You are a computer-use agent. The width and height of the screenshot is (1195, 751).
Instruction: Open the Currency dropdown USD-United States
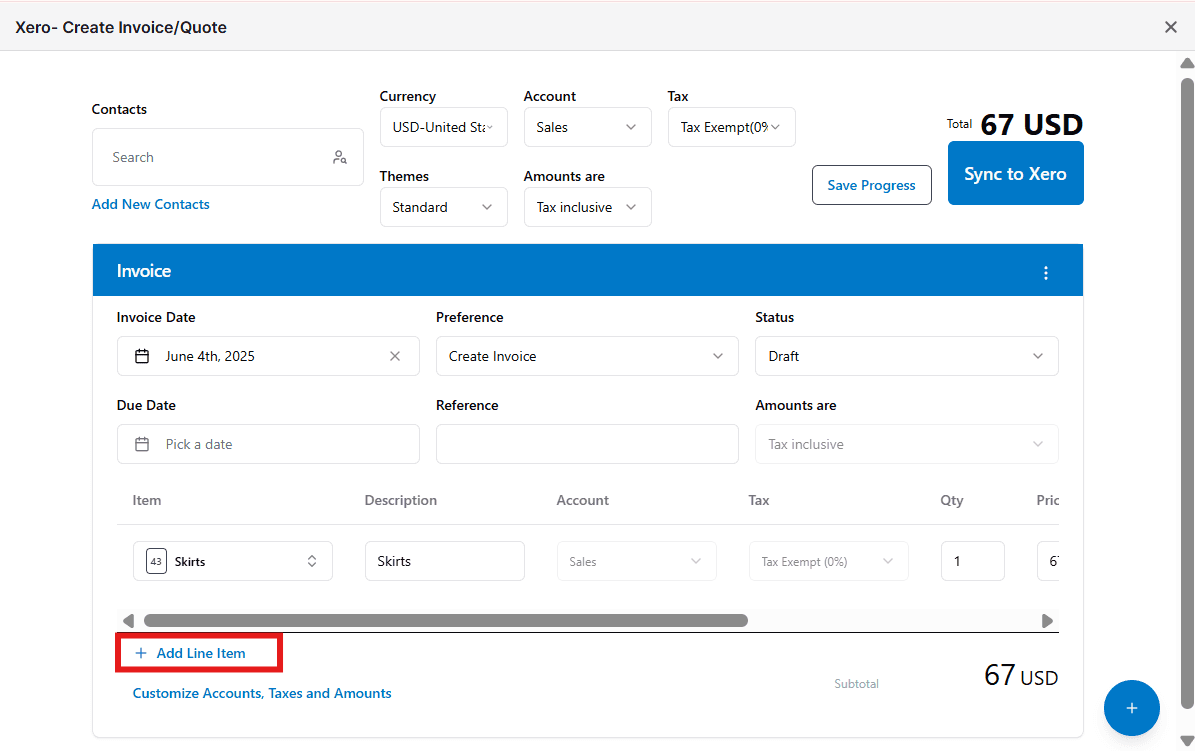click(444, 127)
